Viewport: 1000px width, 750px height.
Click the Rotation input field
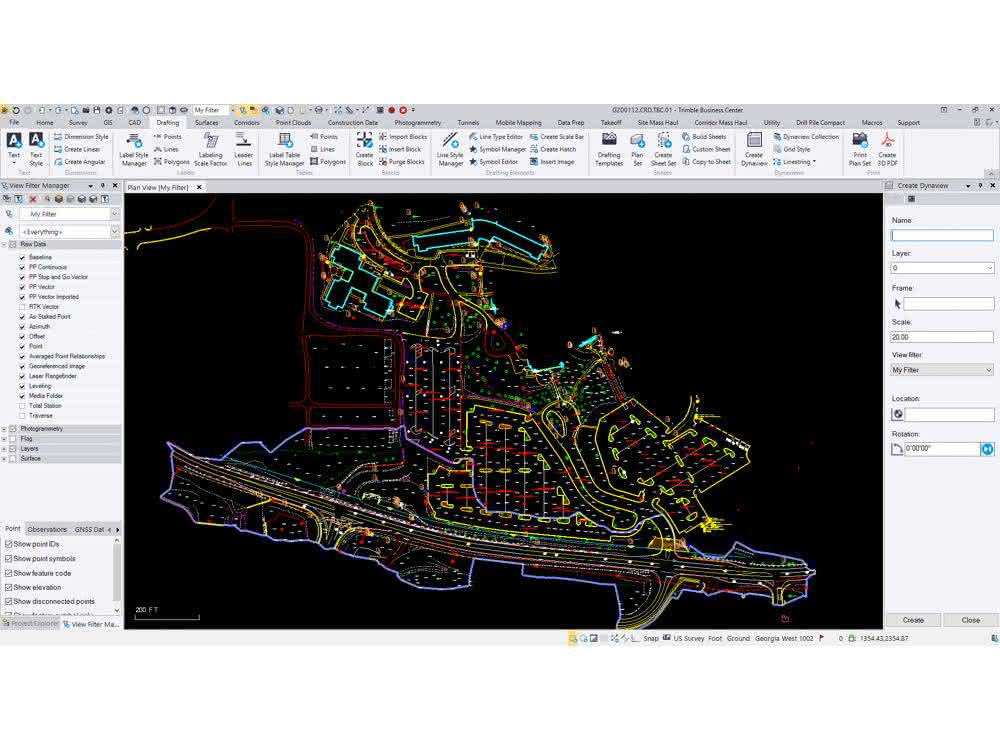click(x=941, y=448)
